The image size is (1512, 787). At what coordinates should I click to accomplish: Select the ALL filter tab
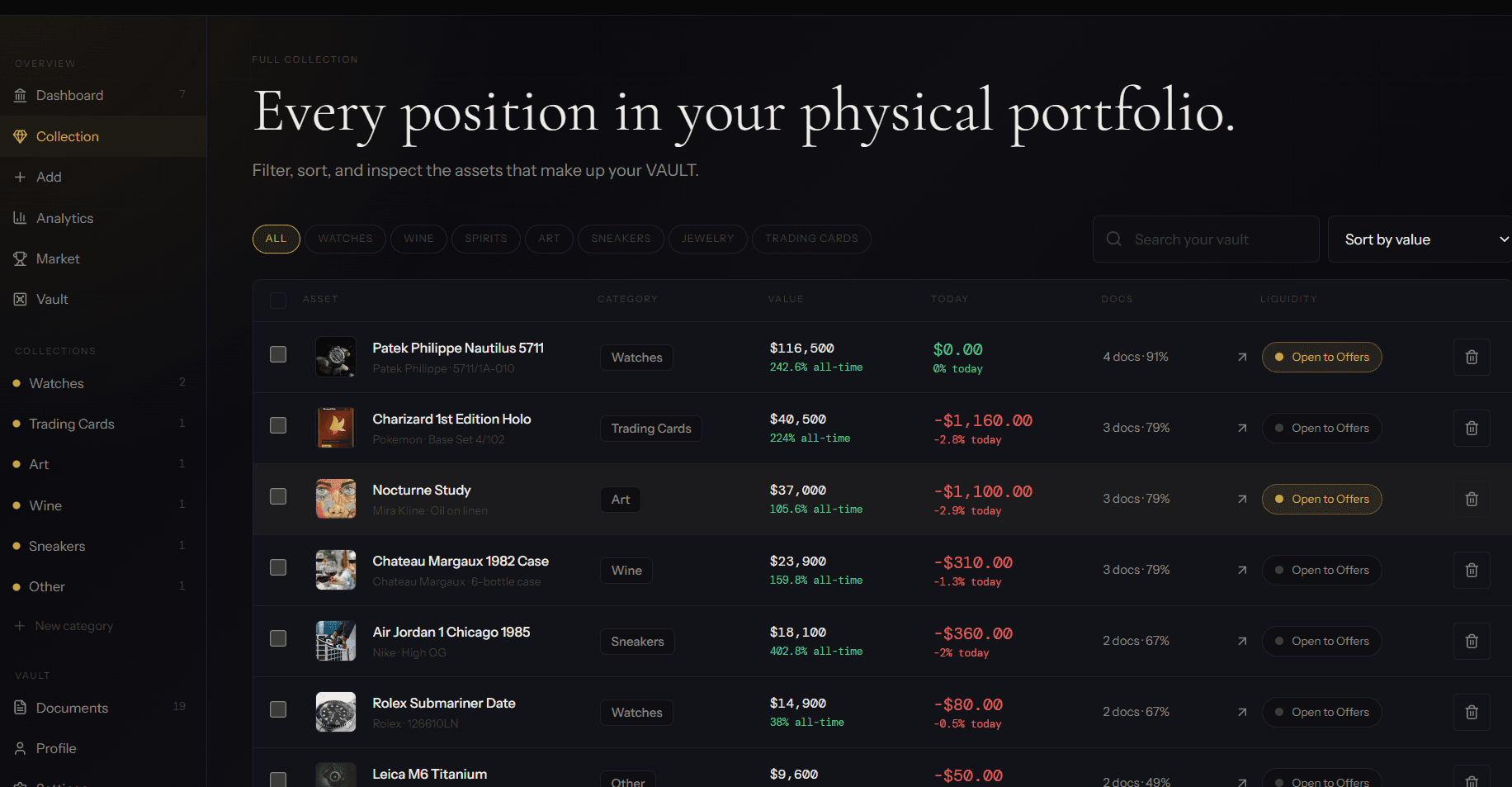276,239
